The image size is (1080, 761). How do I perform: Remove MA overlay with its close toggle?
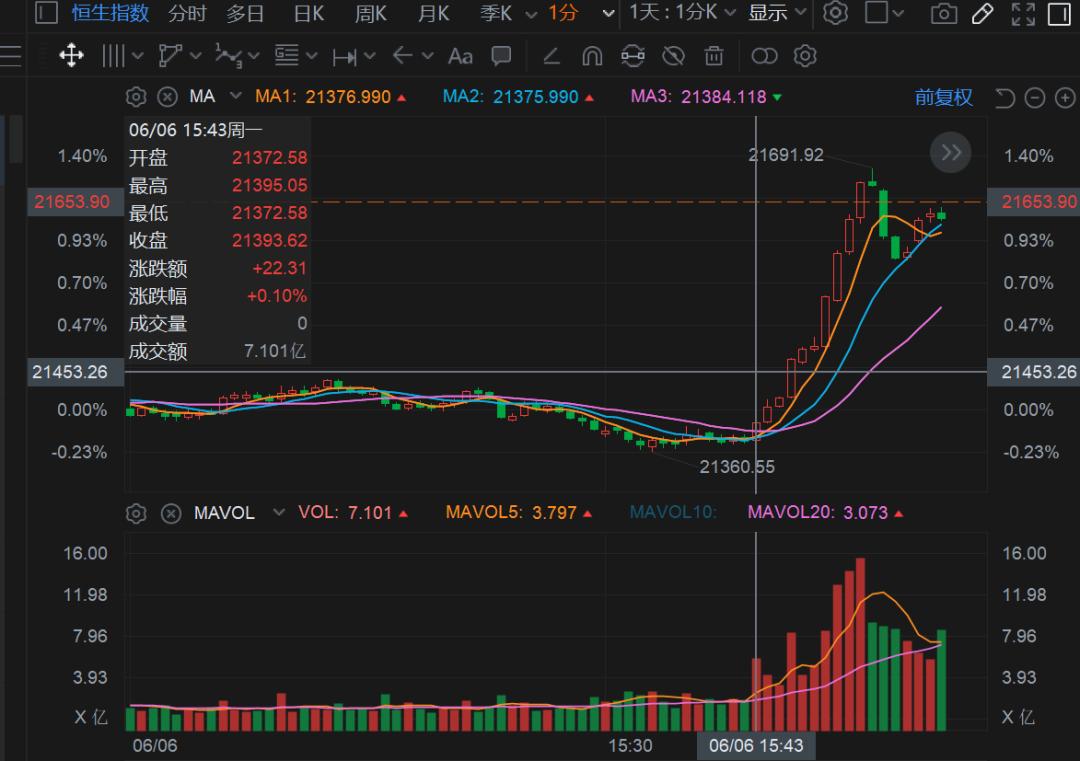(168, 97)
